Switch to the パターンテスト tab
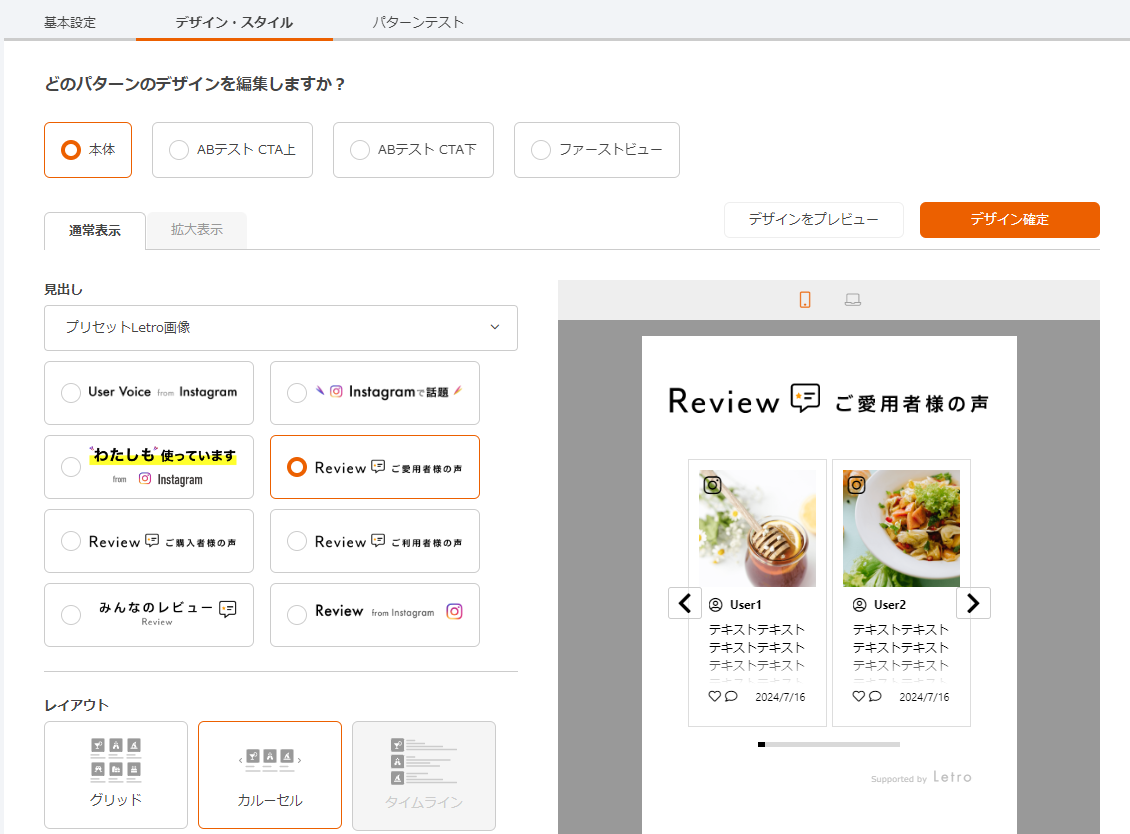This screenshot has height=834, width=1130. pos(418,22)
